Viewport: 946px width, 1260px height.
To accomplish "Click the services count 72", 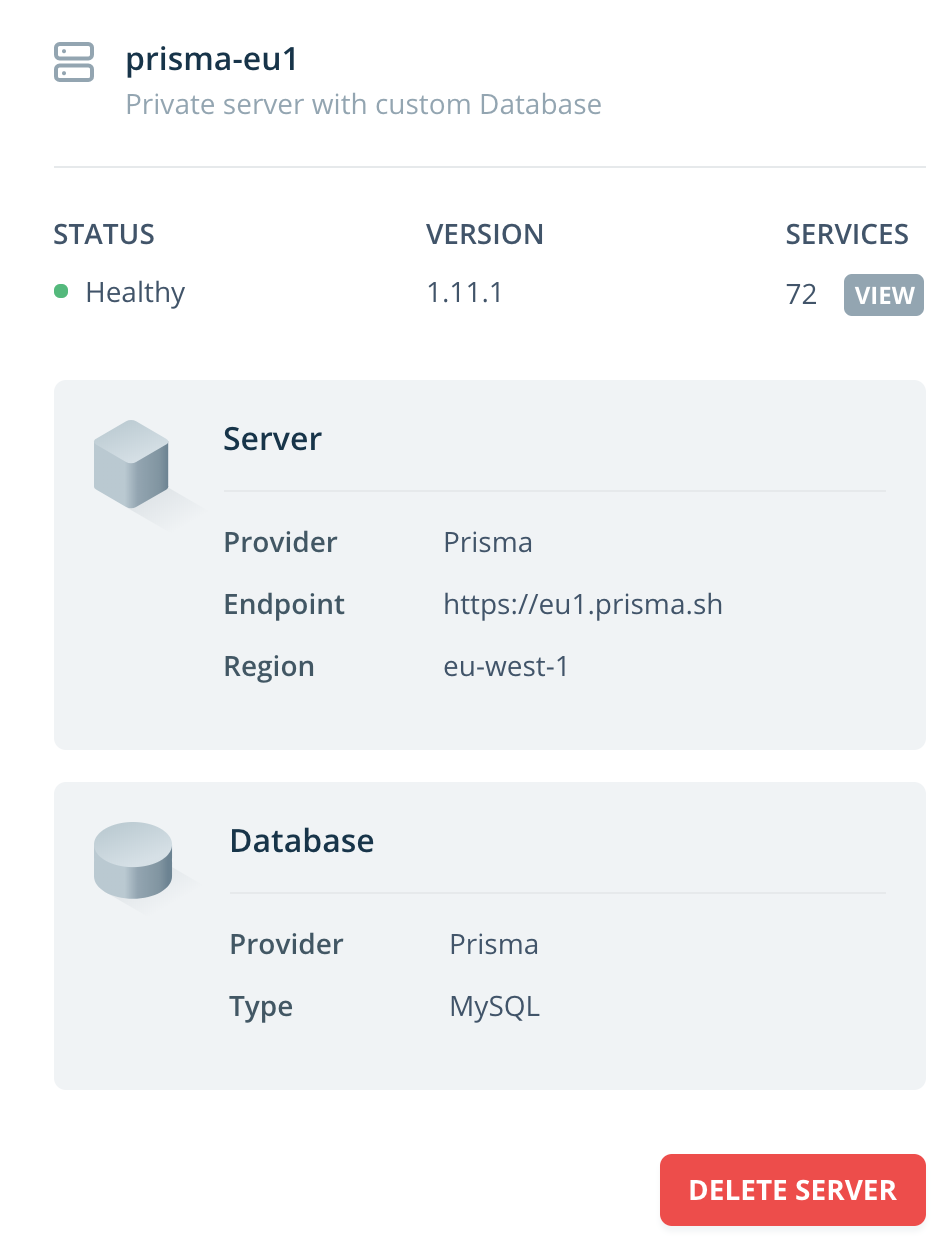I will (802, 292).
